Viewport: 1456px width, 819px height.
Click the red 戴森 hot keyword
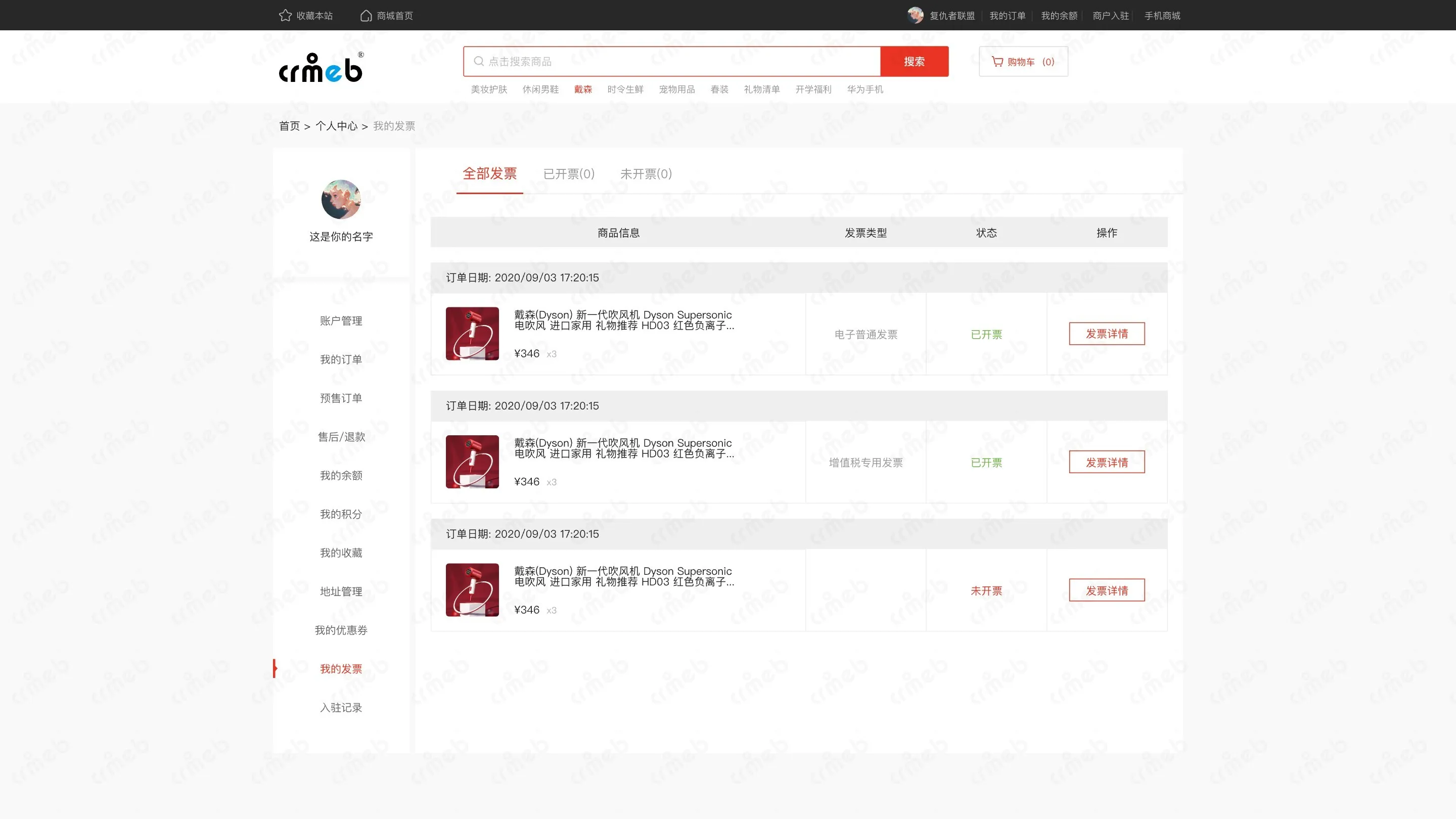click(x=583, y=89)
